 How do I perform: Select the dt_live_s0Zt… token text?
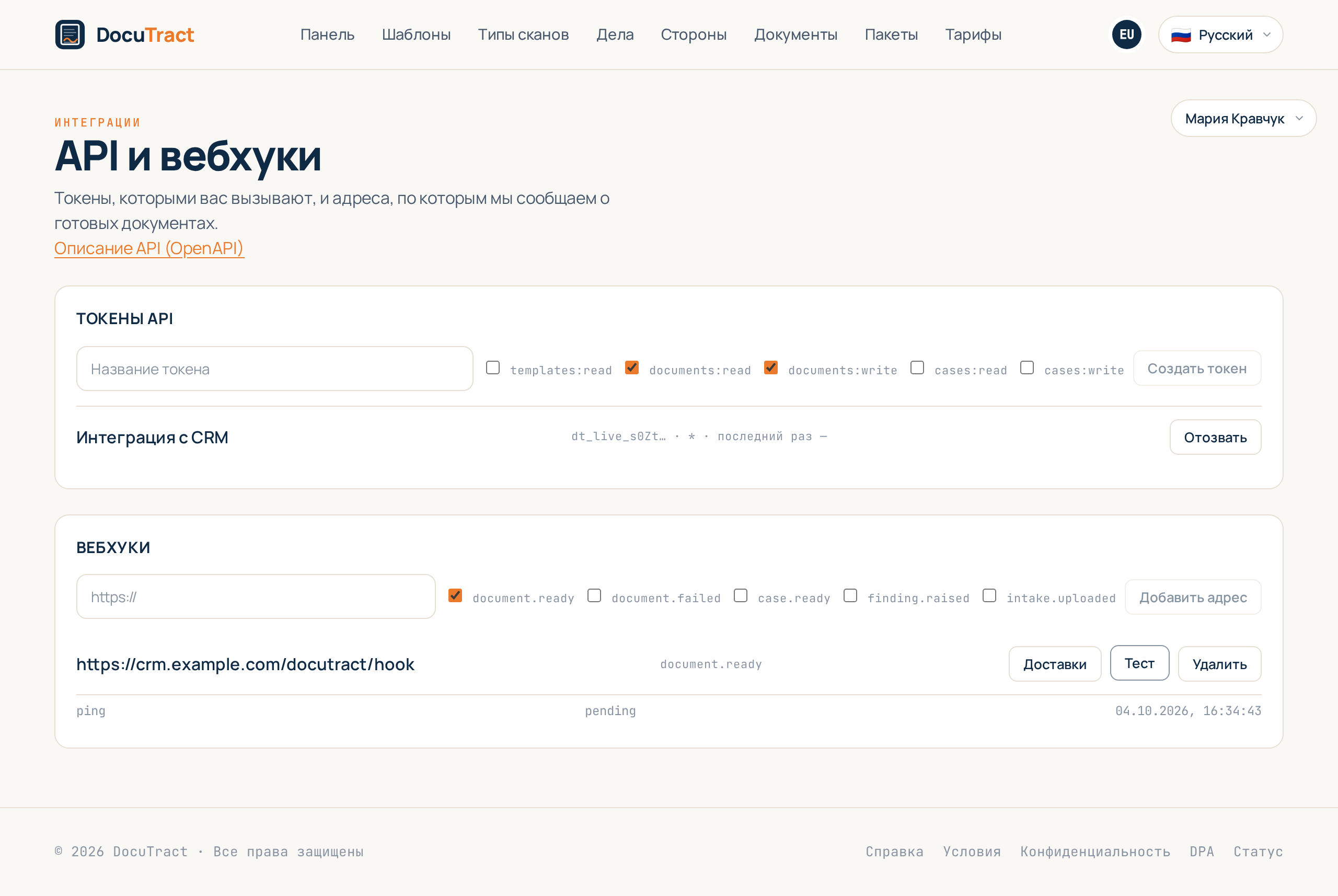point(619,436)
